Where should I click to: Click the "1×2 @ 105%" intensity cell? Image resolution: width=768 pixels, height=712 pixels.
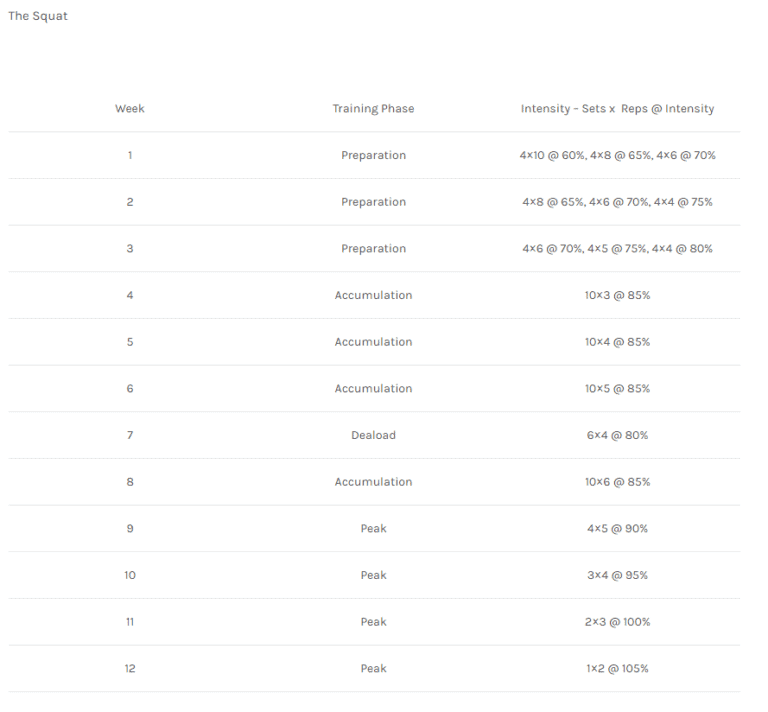pyautogui.click(x=617, y=669)
